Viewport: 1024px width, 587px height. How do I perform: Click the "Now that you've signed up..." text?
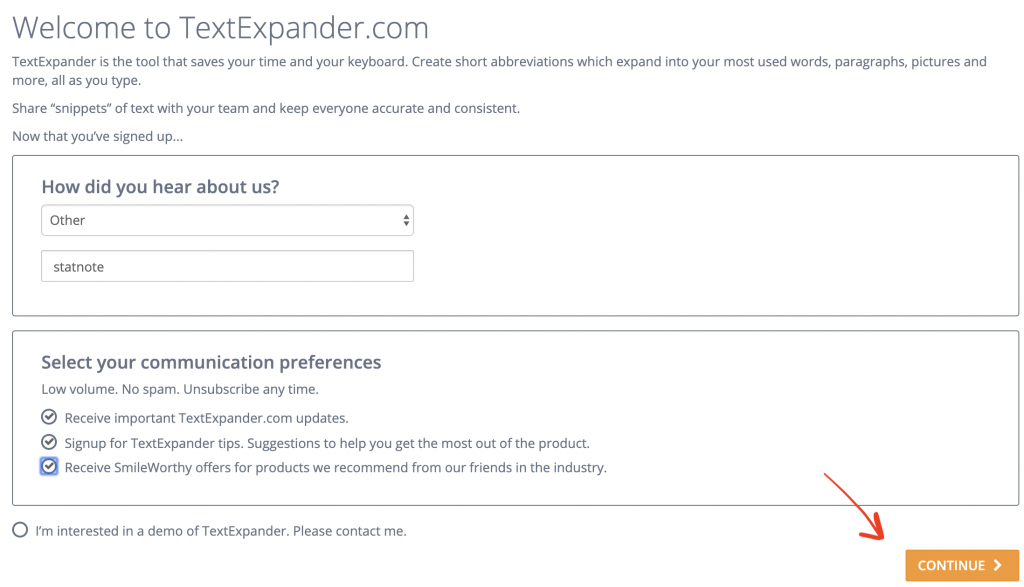coord(97,136)
